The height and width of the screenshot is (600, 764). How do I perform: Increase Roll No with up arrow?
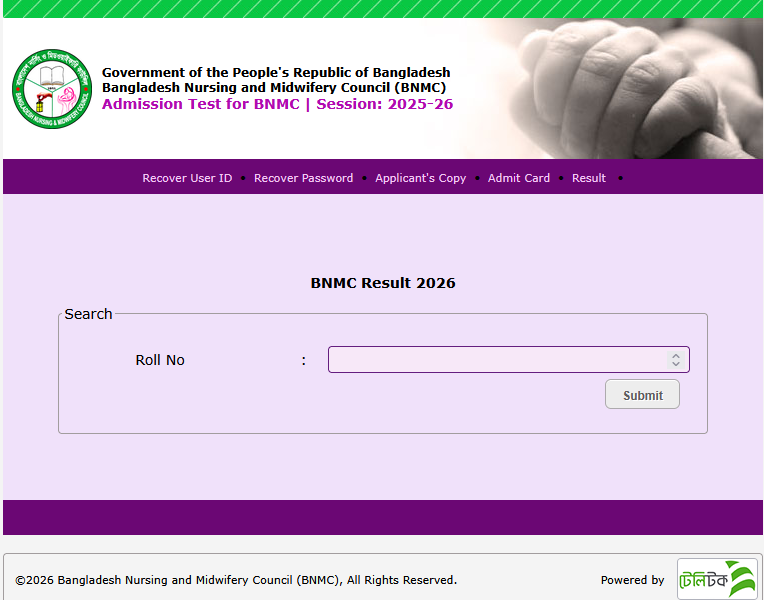click(x=676, y=355)
